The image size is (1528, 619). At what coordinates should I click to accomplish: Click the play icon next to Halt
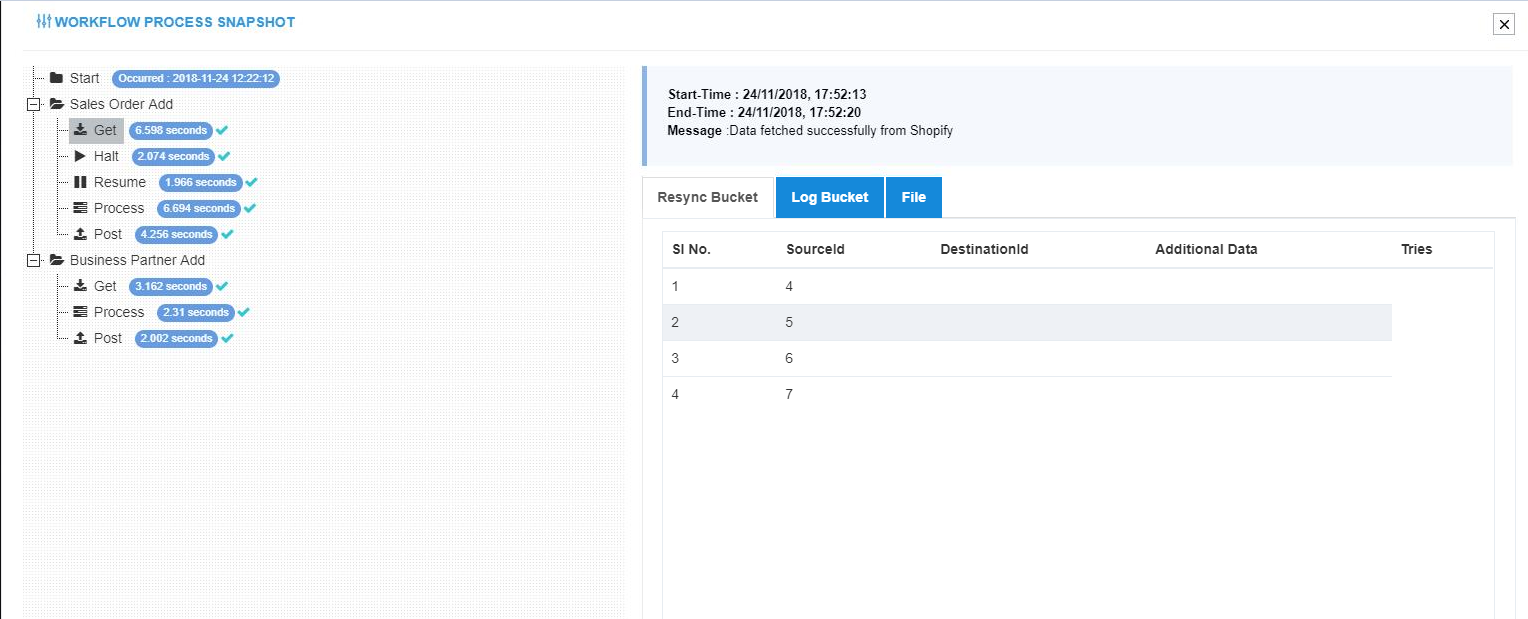point(81,157)
